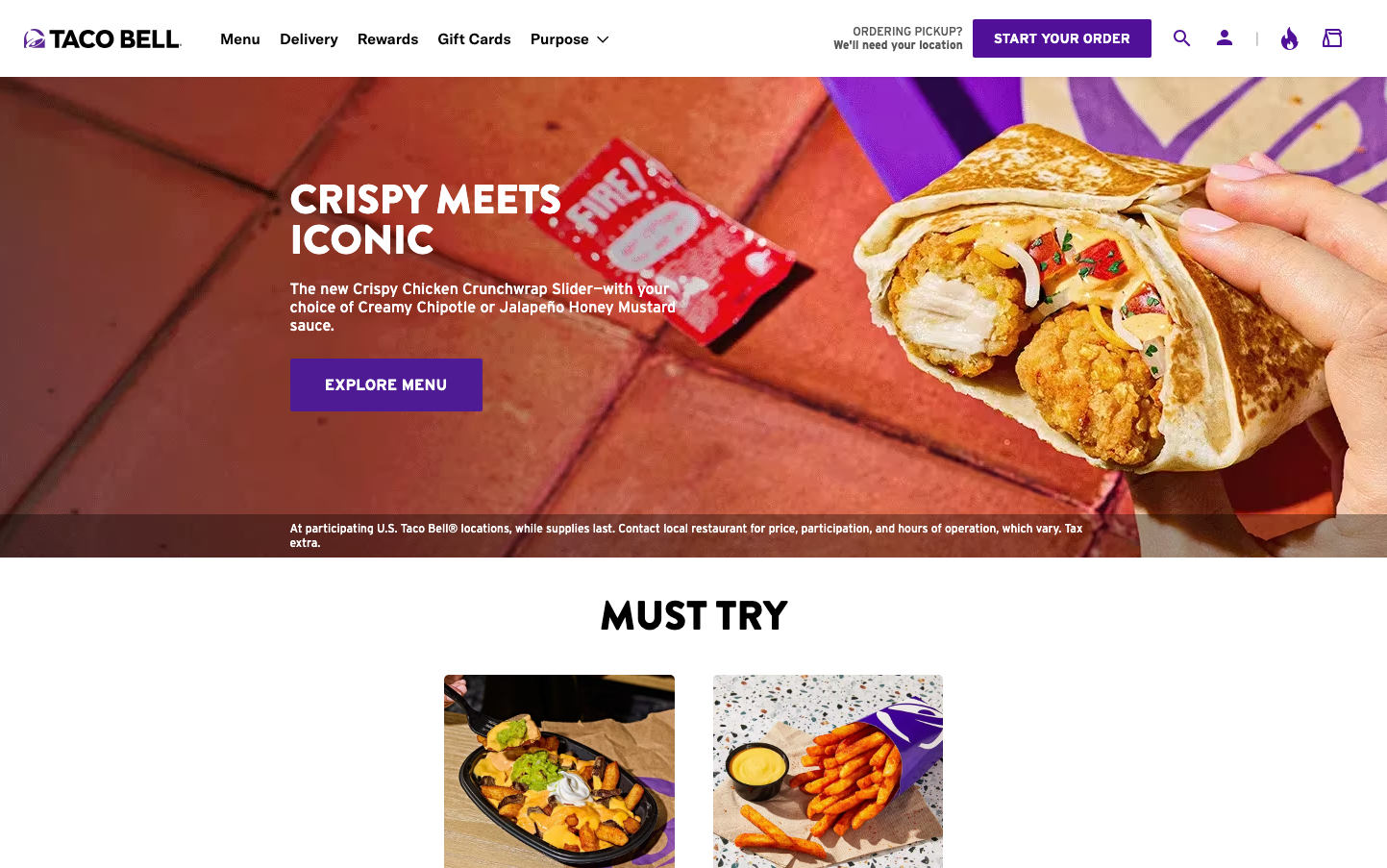Open the loaded nacho fries thumbnail
The width and height of the screenshot is (1387, 868).
coord(559,771)
